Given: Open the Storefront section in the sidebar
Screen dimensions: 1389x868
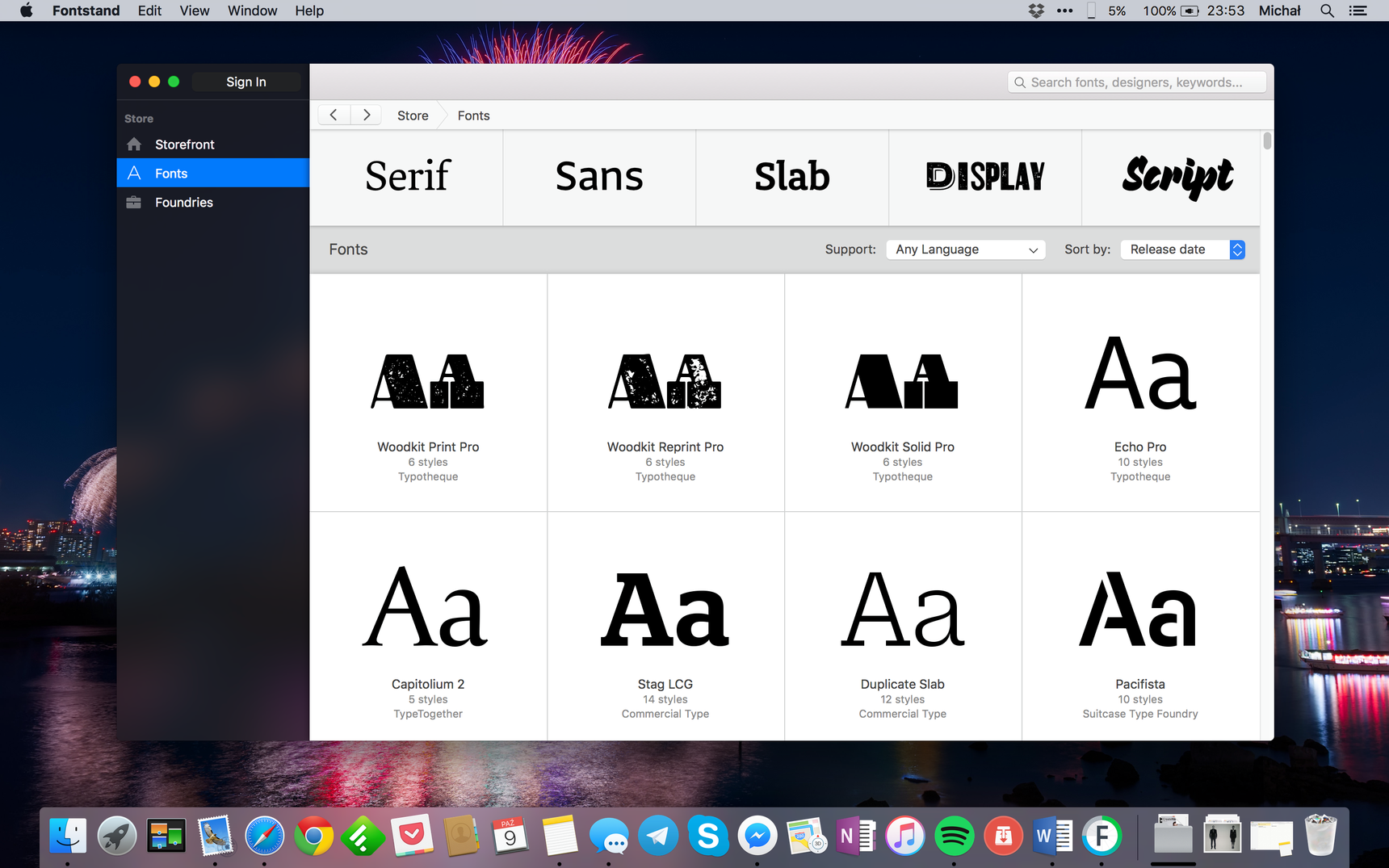Looking at the screenshot, I should click(212, 145).
